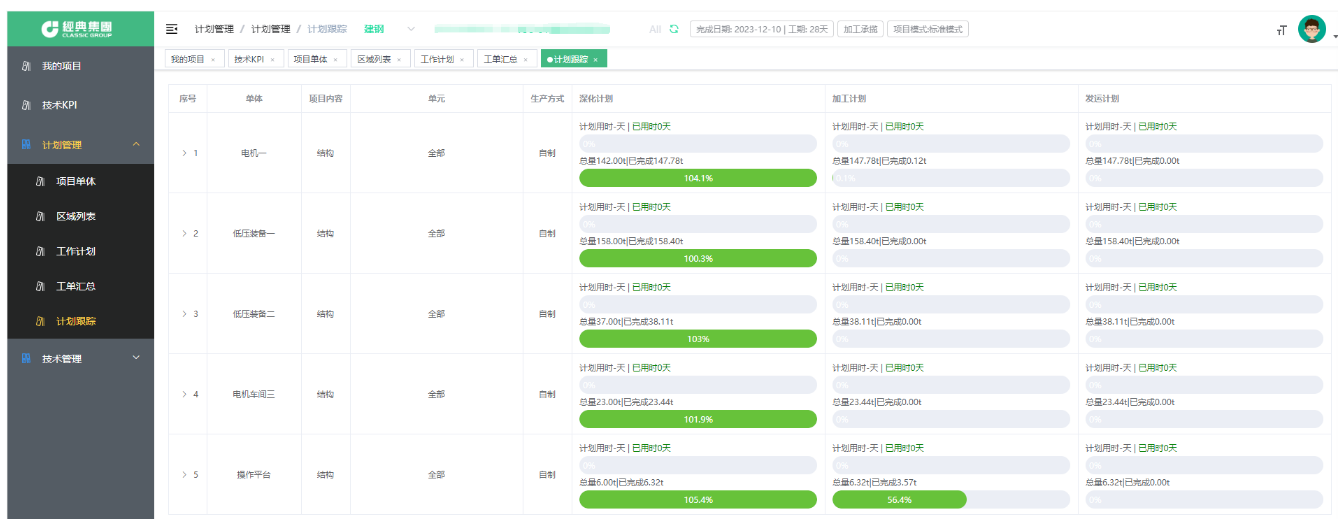Click 总量23.00t|已完成23.44t text
The height and width of the screenshot is (527, 1340).
[627, 402]
